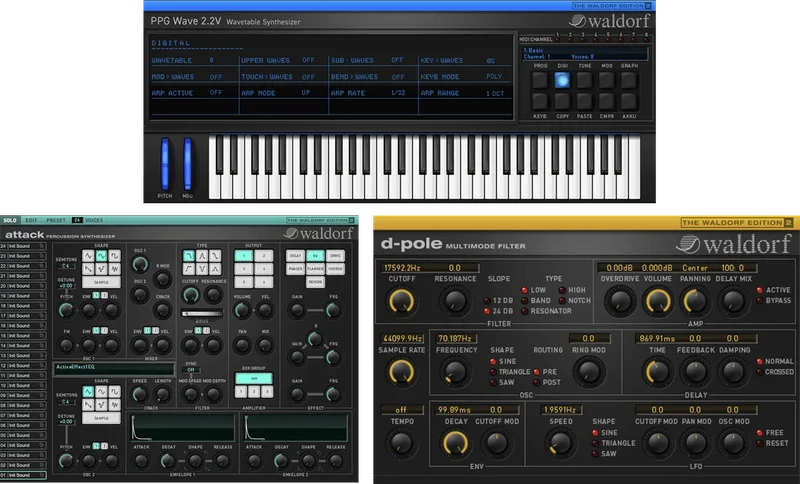Click the REVERB effect button in Attack
The height and width of the screenshot is (484, 800).
(x=315, y=282)
